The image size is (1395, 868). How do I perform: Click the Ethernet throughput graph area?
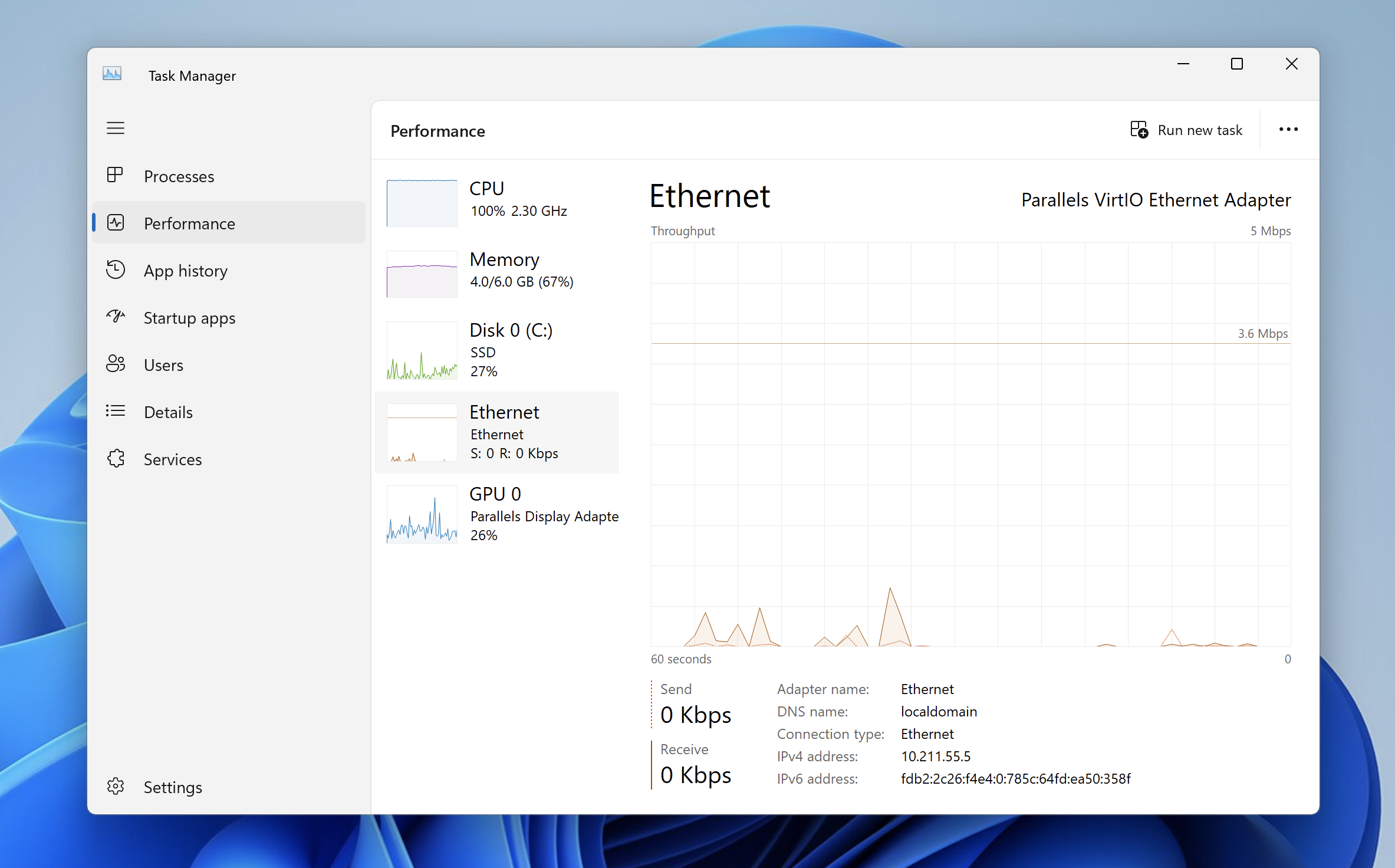[970, 443]
